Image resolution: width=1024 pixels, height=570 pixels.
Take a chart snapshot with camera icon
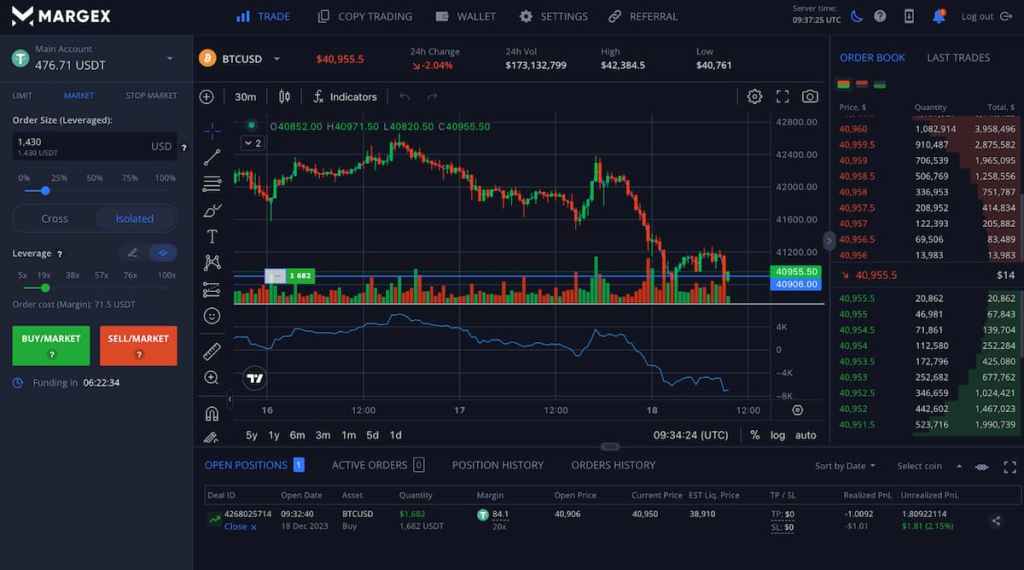[x=810, y=97]
